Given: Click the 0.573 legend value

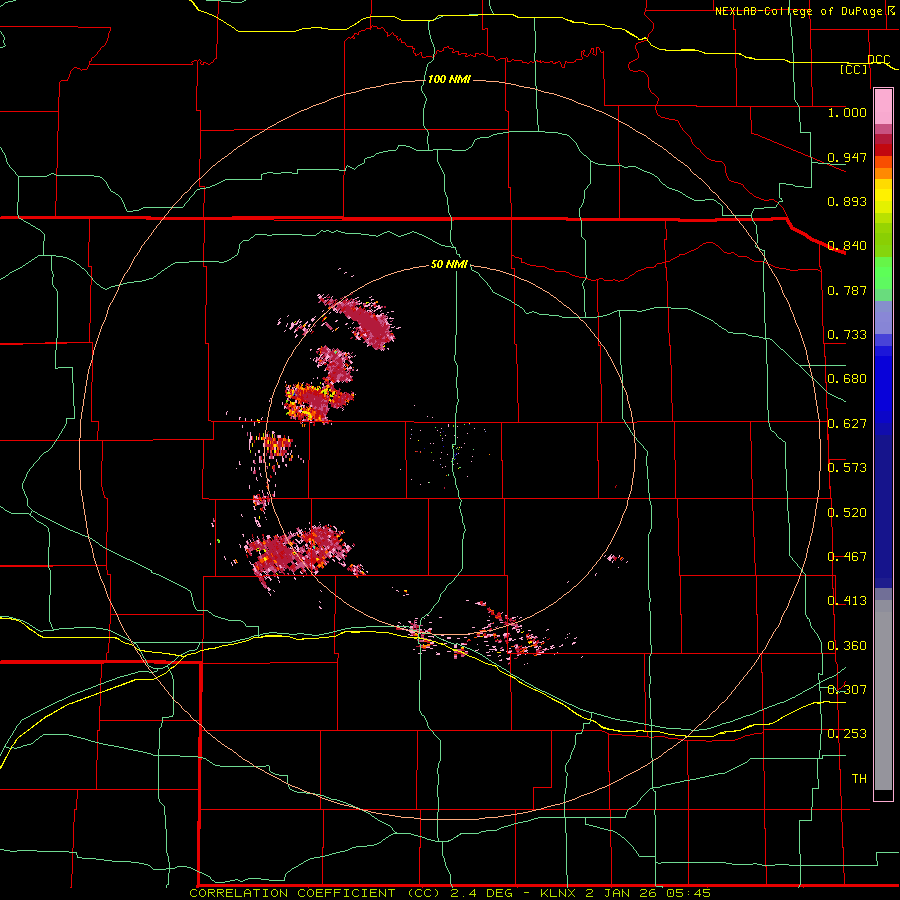Looking at the screenshot, I should click(847, 468).
